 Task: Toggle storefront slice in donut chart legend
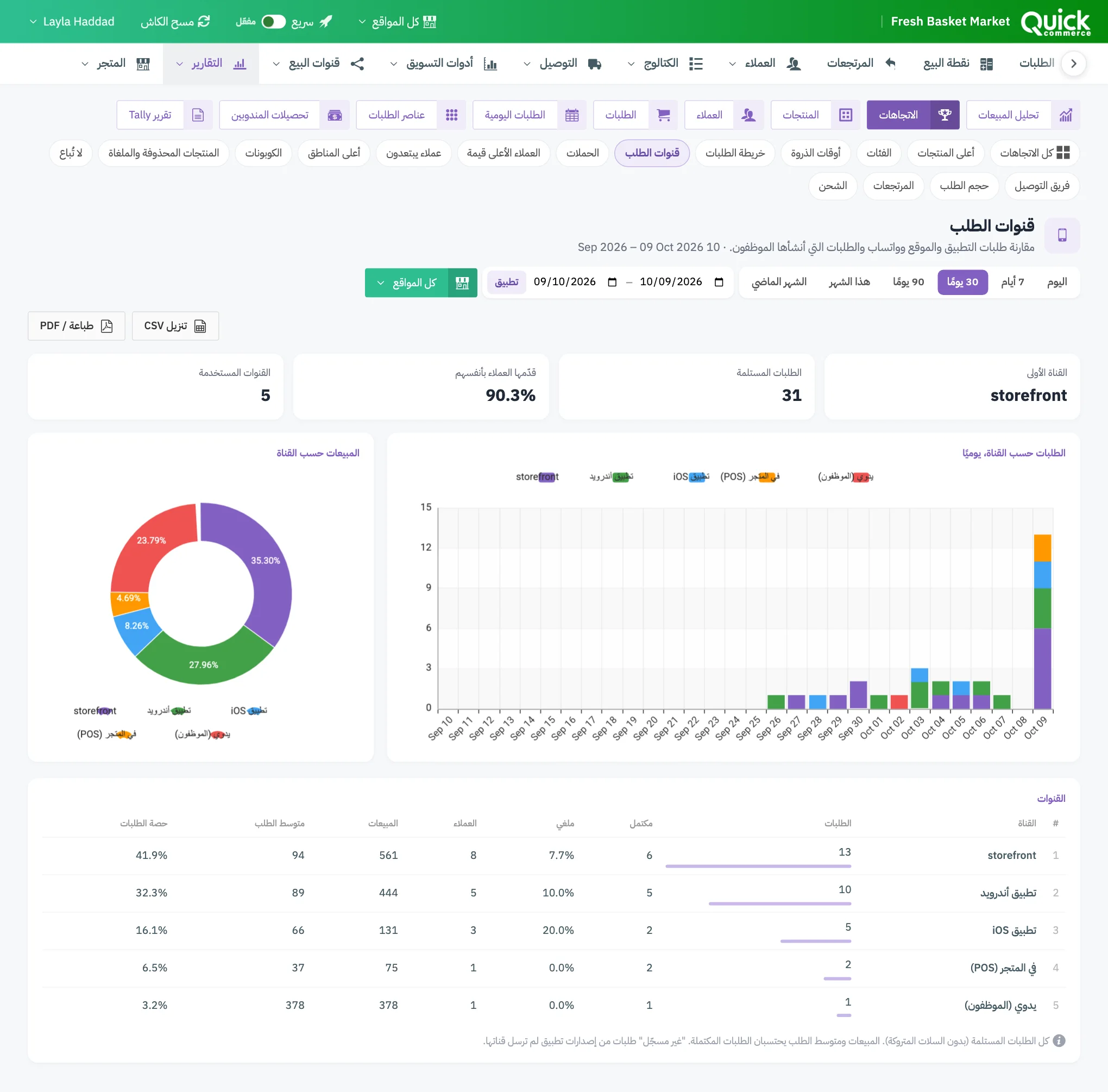pyautogui.click(x=95, y=711)
